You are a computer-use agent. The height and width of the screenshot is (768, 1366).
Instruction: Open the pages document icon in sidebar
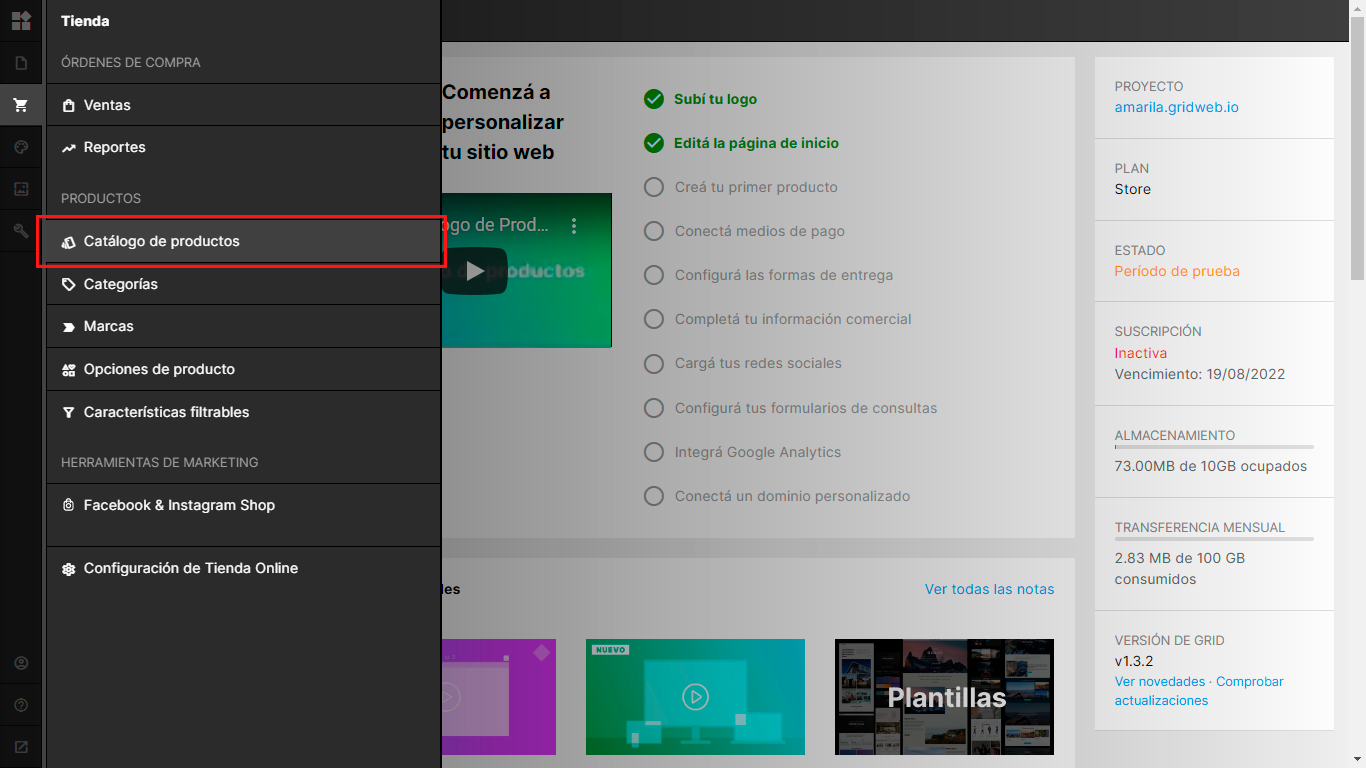[x=21, y=63]
